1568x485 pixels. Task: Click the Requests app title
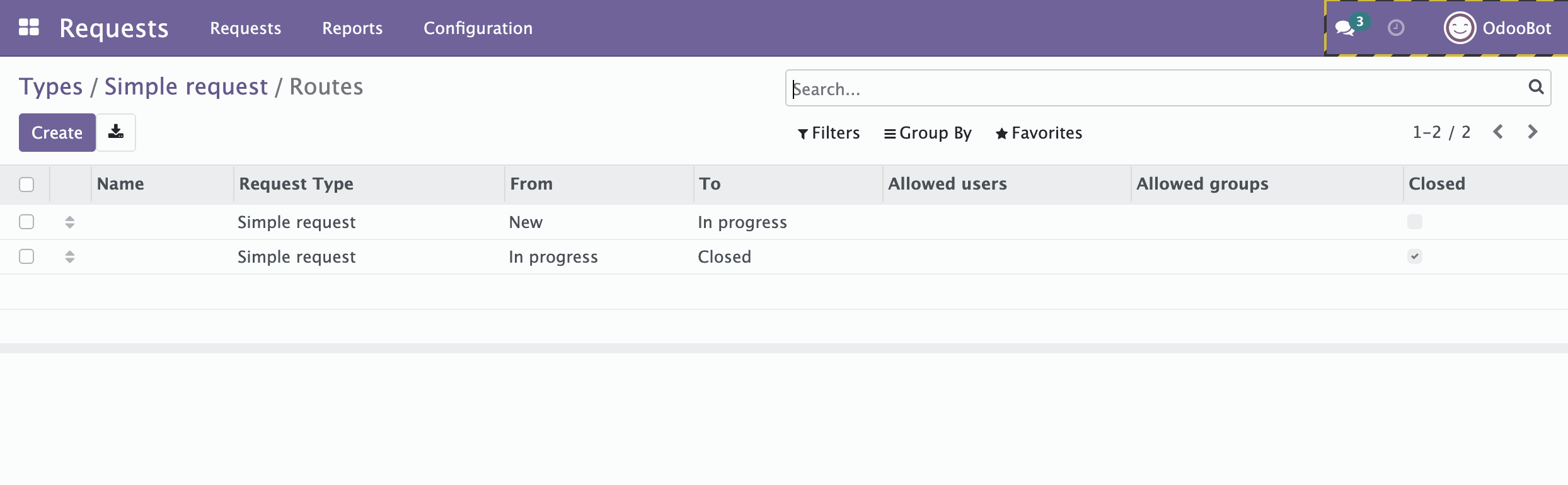point(114,28)
